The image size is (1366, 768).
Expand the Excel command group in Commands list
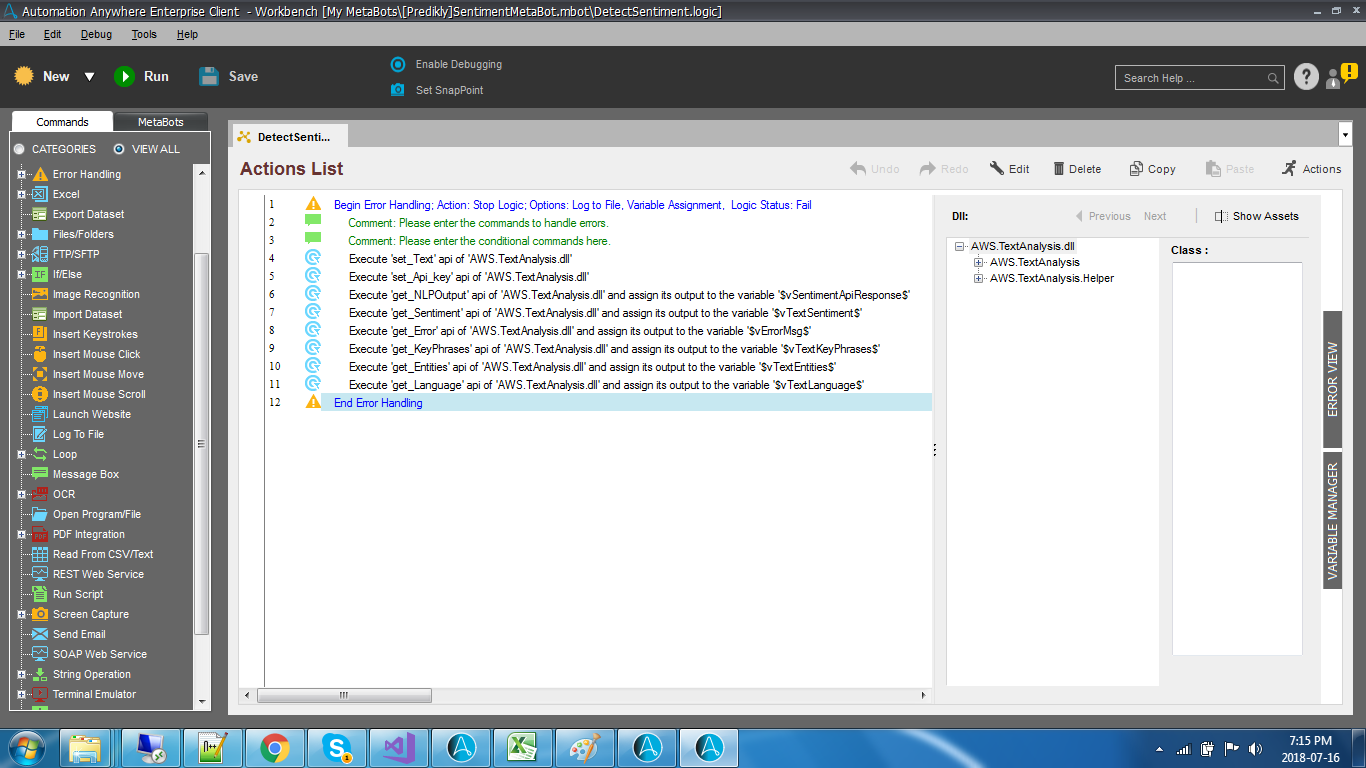pyautogui.click(x=21, y=194)
